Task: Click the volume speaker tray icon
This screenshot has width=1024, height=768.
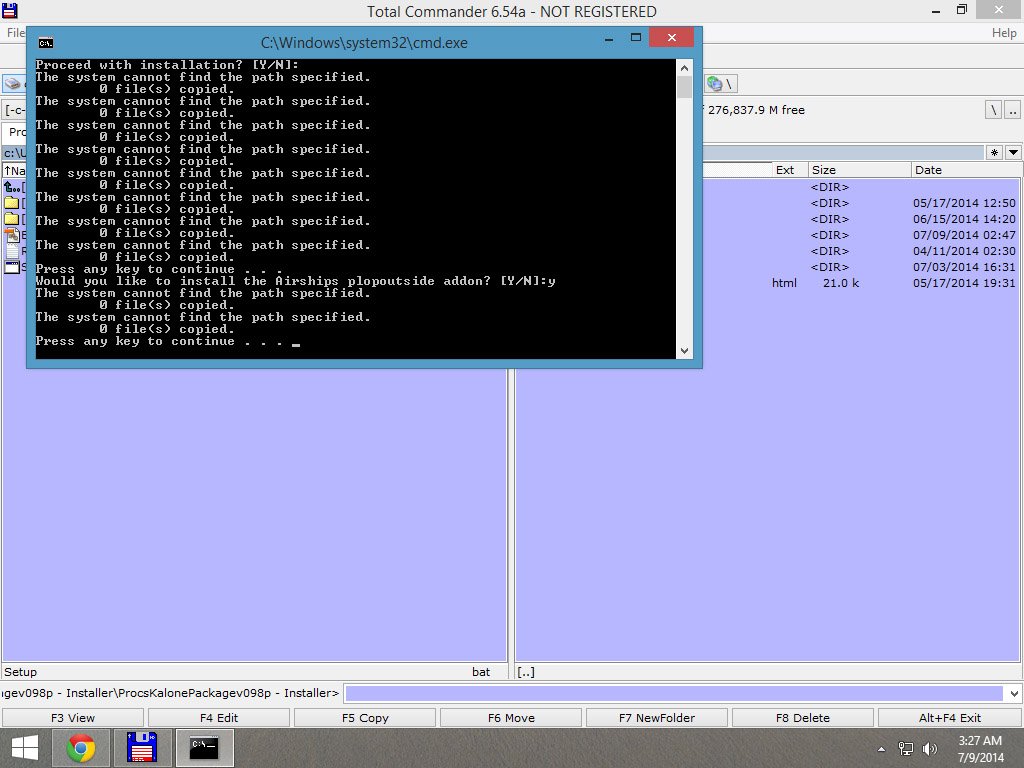Action: 929,748
